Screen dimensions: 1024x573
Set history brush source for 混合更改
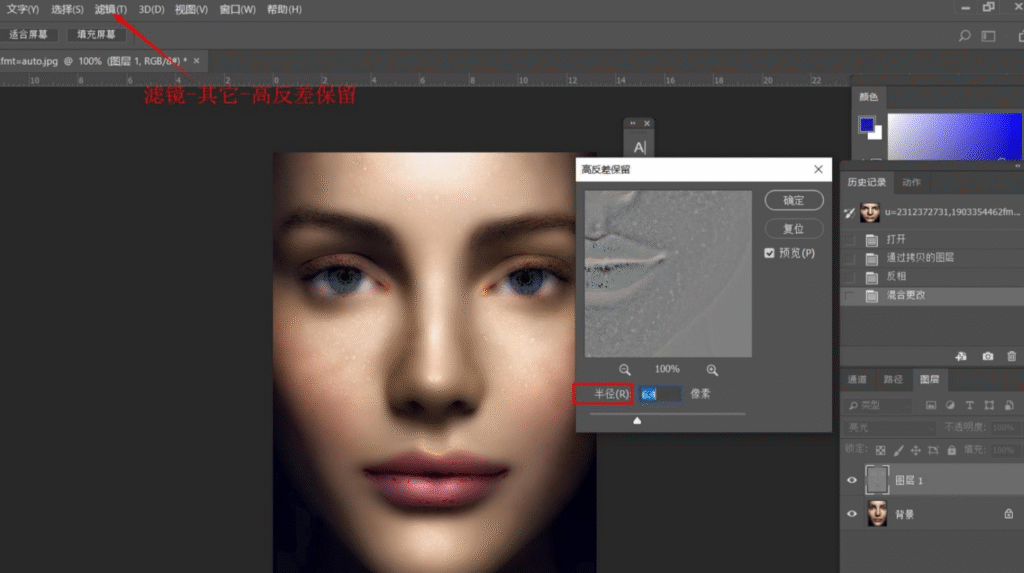[x=849, y=296]
